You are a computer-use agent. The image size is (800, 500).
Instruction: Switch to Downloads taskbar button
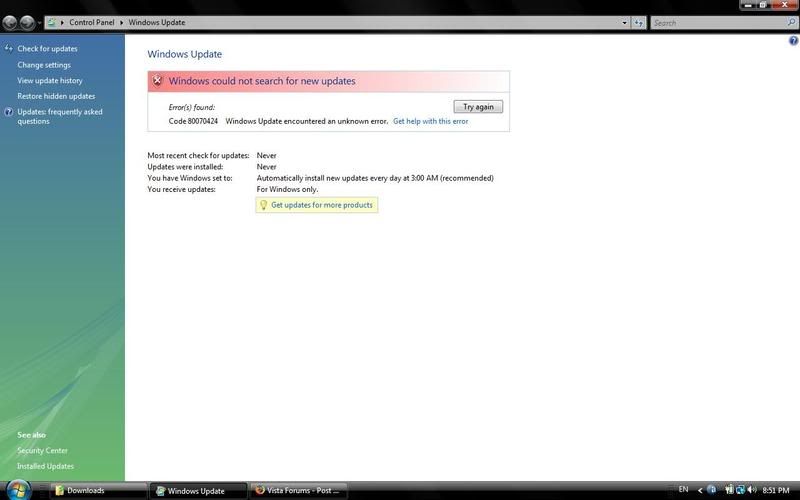coord(98,491)
